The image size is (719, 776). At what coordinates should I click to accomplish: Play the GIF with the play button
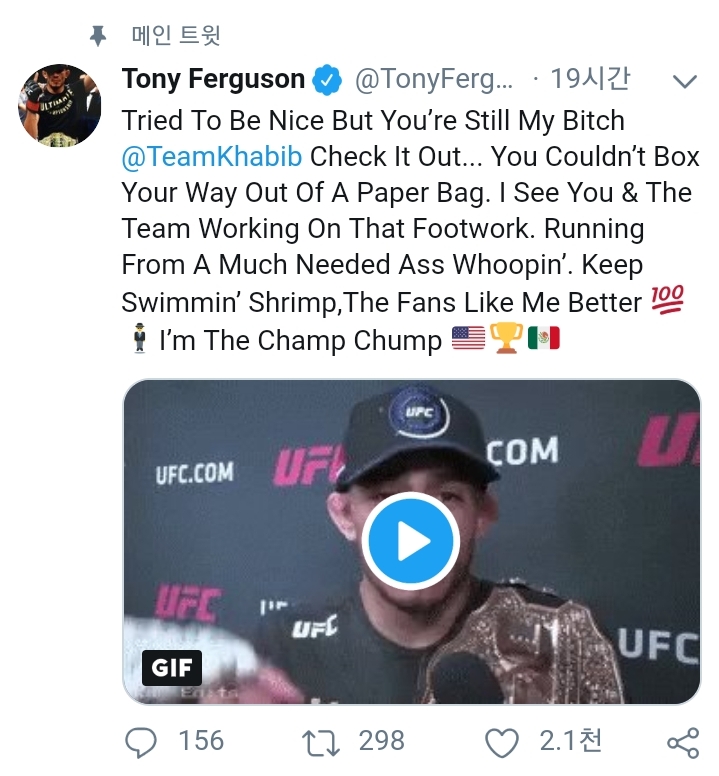point(411,541)
